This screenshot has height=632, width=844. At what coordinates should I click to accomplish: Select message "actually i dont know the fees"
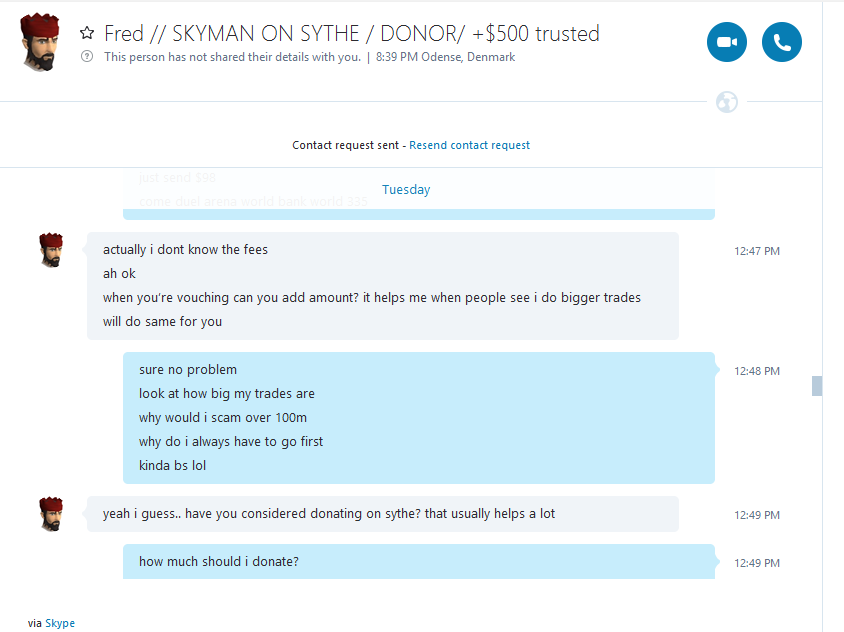pos(185,249)
